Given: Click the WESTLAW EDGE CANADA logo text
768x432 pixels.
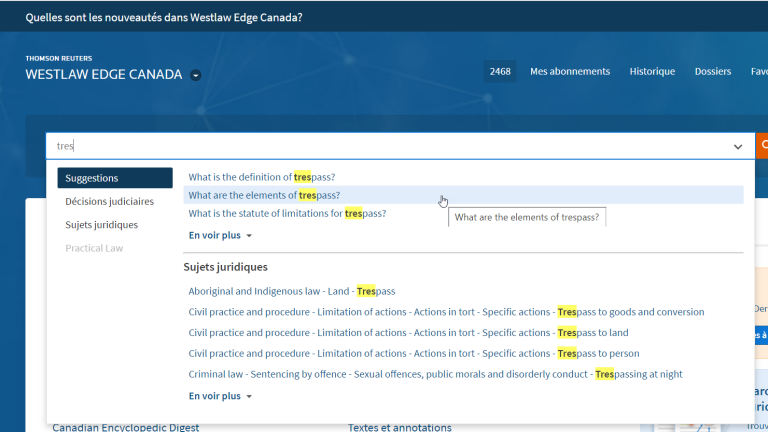Looking at the screenshot, I should coord(104,74).
